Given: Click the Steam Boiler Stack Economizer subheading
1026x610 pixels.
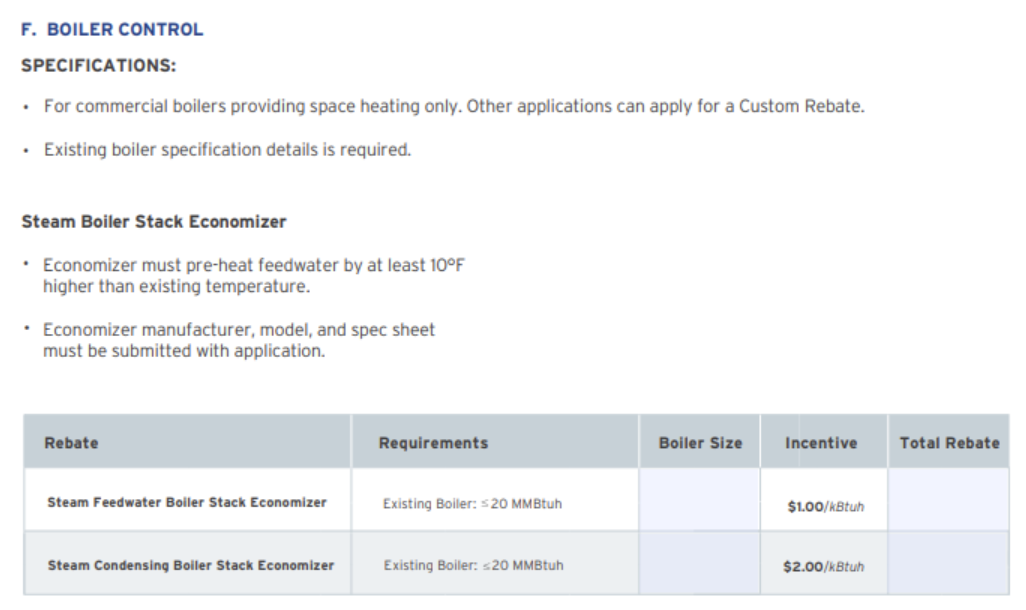Looking at the screenshot, I should pyautogui.click(x=154, y=222).
